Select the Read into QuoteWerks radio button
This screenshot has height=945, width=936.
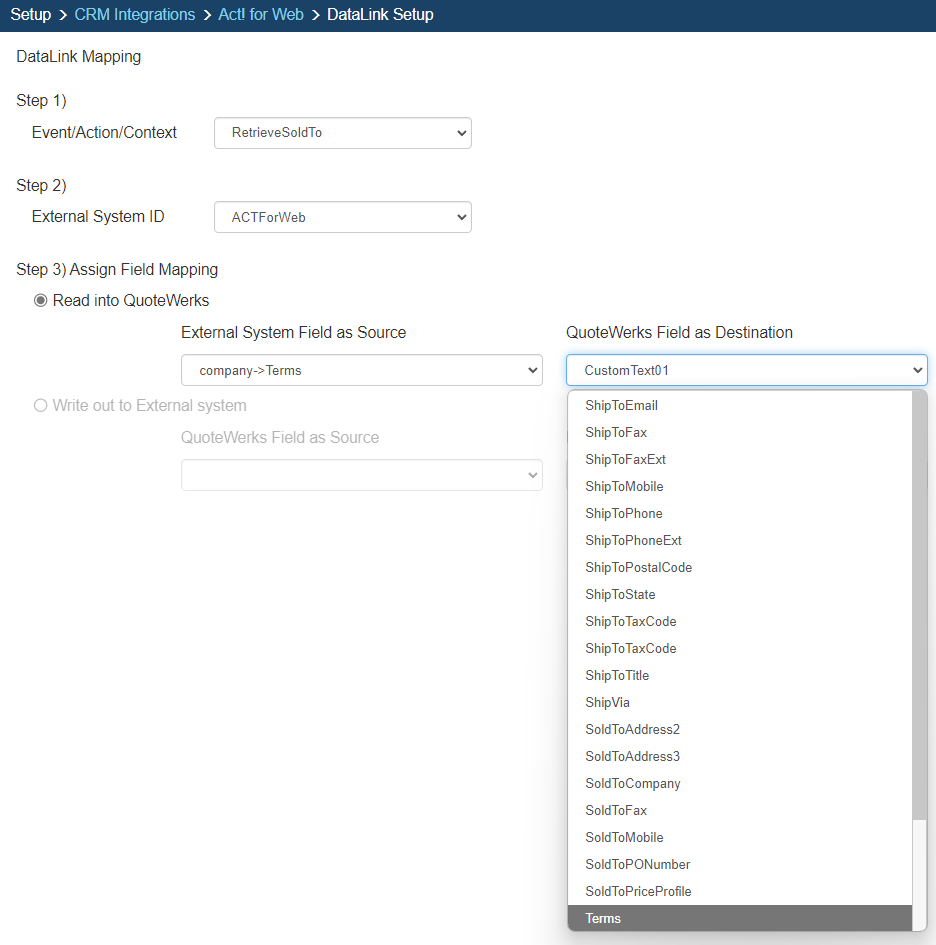[41, 301]
